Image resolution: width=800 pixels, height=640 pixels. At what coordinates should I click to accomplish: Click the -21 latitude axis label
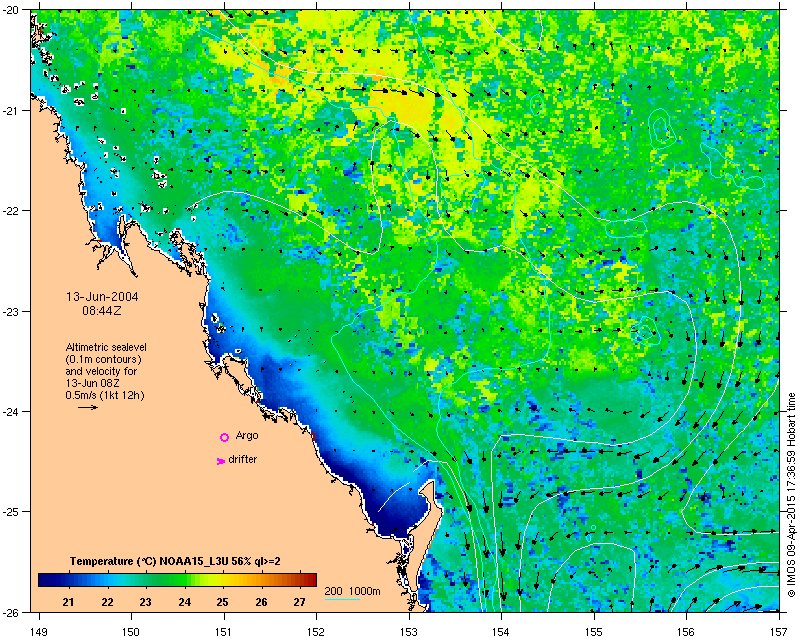click(x=11, y=110)
